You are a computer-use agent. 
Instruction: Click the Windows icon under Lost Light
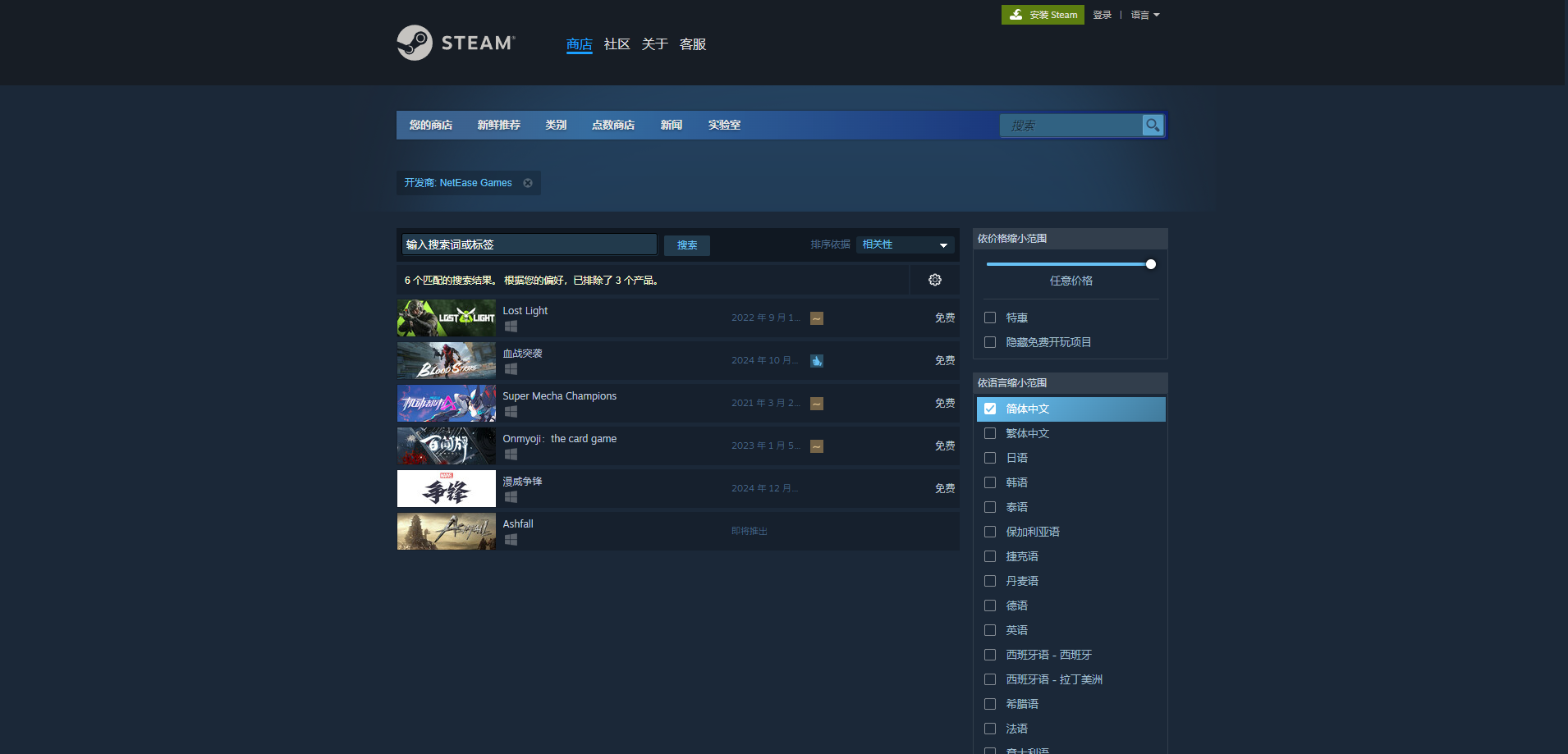511,327
